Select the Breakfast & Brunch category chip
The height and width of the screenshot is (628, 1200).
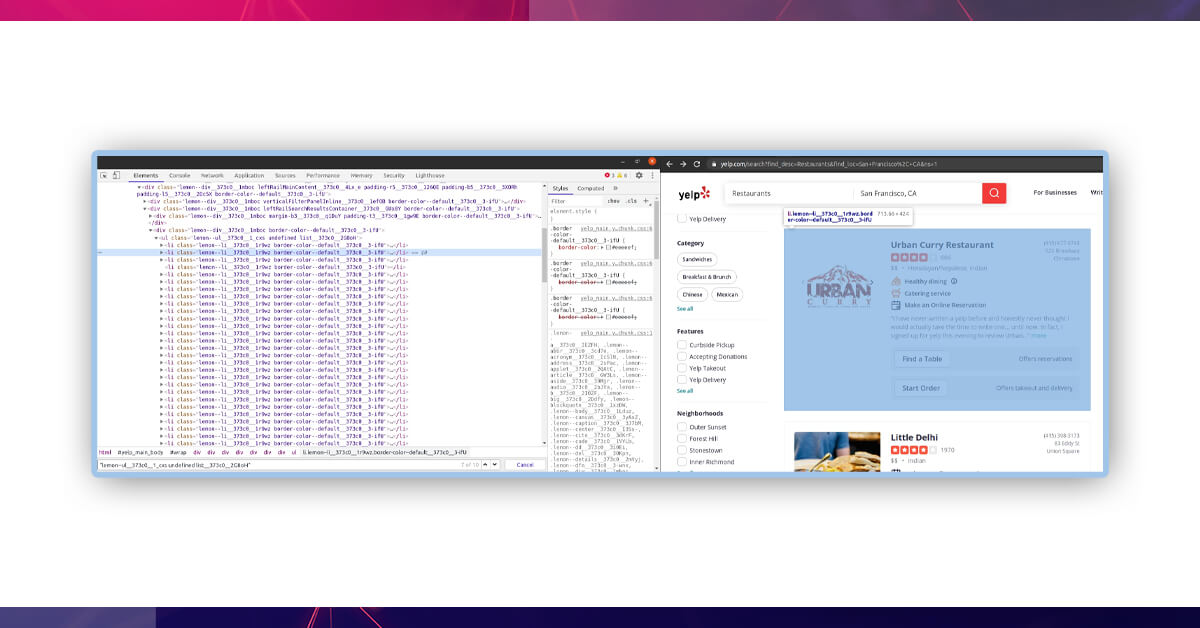[x=707, y=276]
